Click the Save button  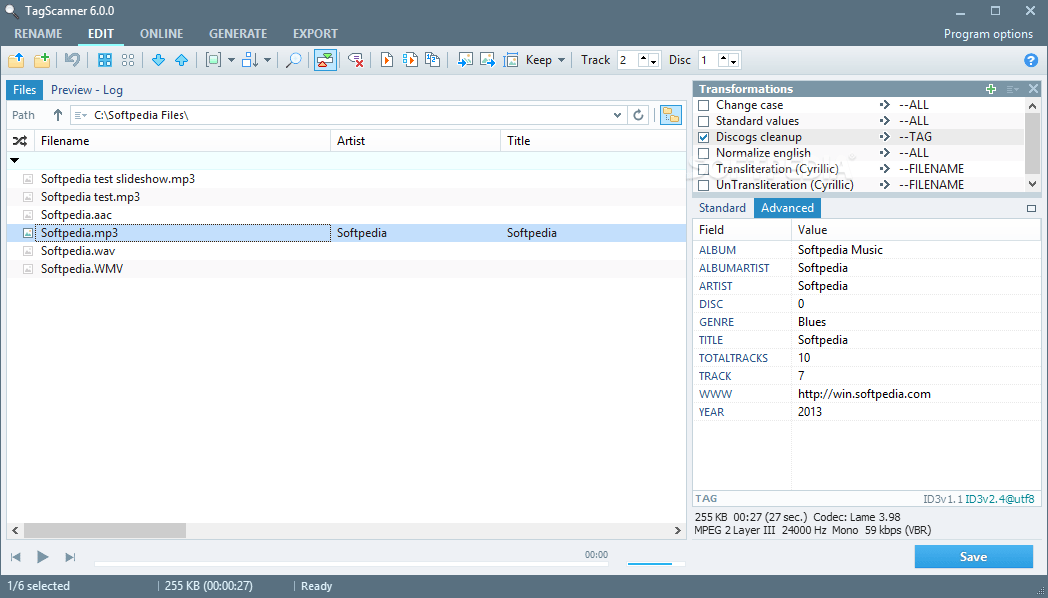pos(973,556)
